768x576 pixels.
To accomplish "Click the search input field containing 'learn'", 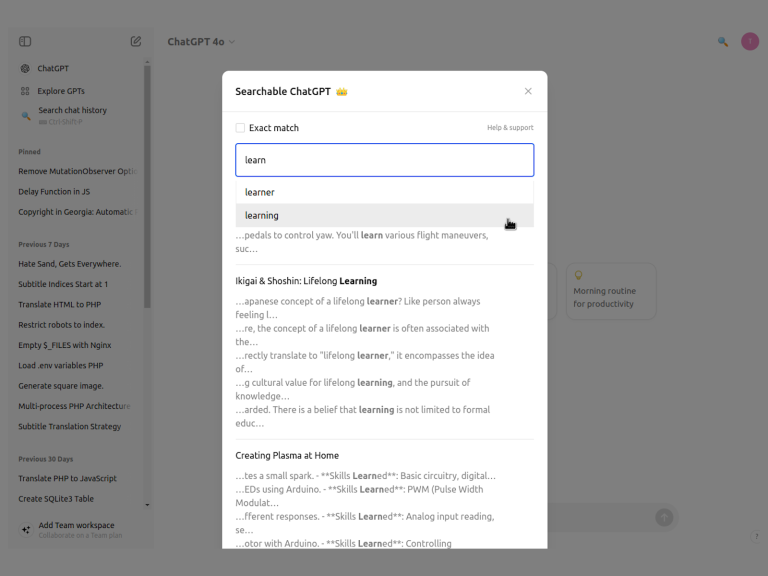I will tap(384, 160).
